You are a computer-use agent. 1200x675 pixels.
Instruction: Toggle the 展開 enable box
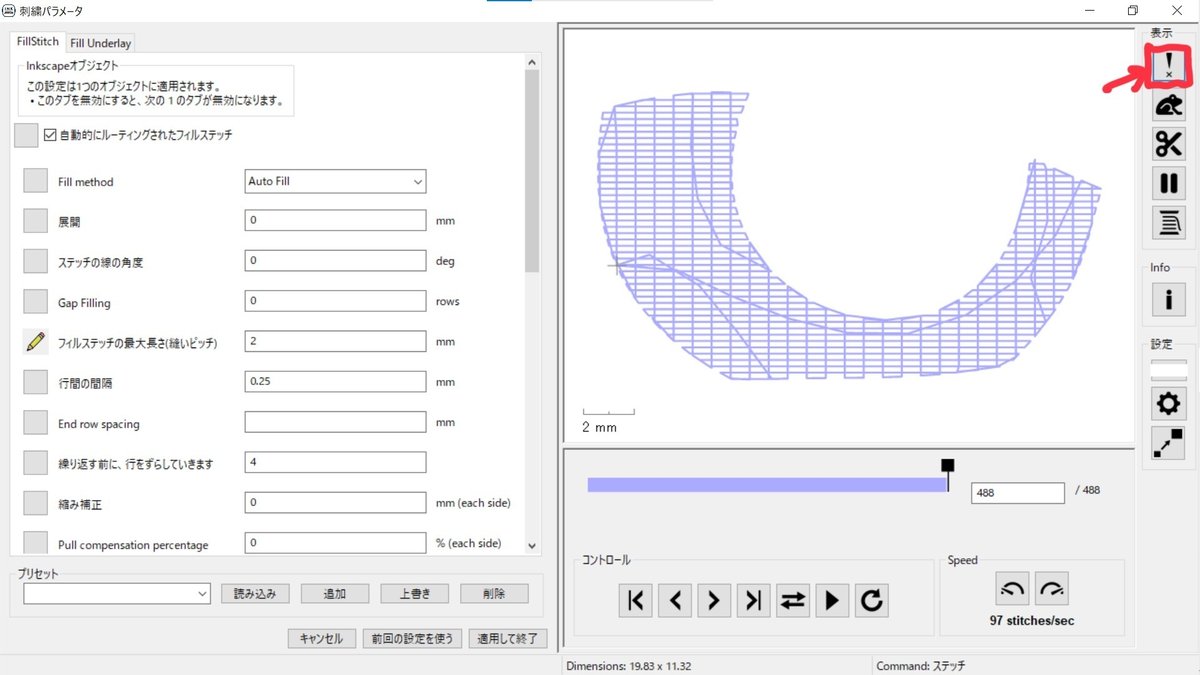tap(36, 221)
